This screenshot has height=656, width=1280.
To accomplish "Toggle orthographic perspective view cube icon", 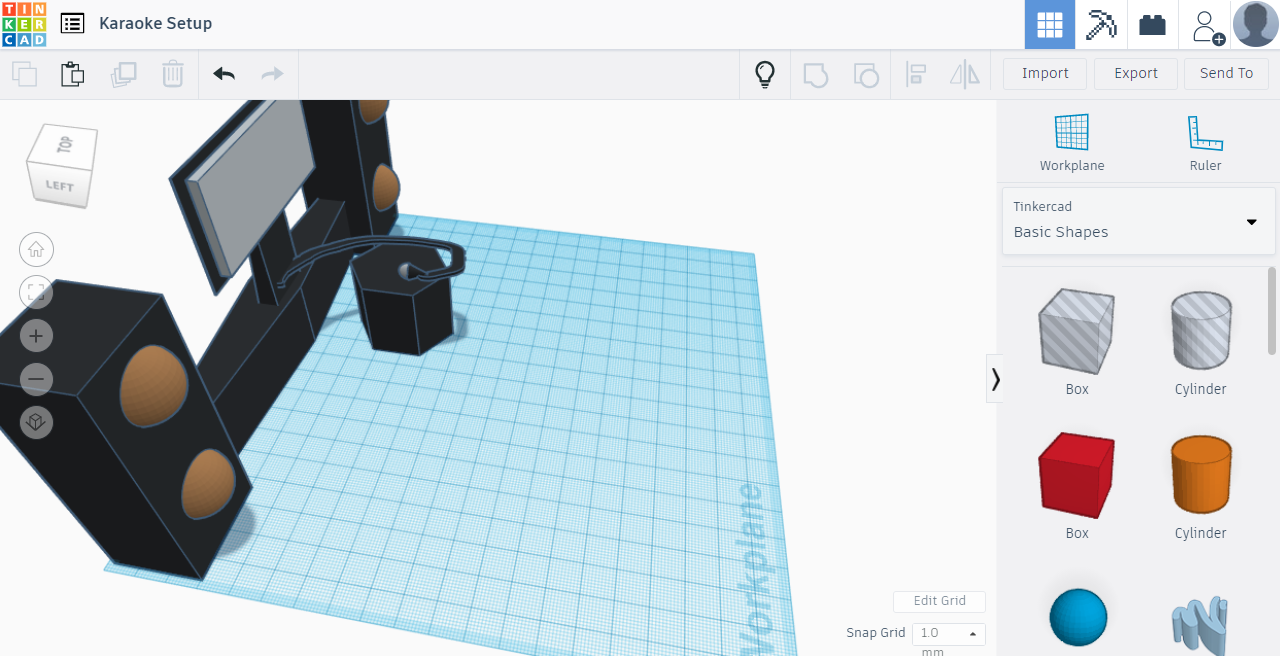I will tap(37, 422).
